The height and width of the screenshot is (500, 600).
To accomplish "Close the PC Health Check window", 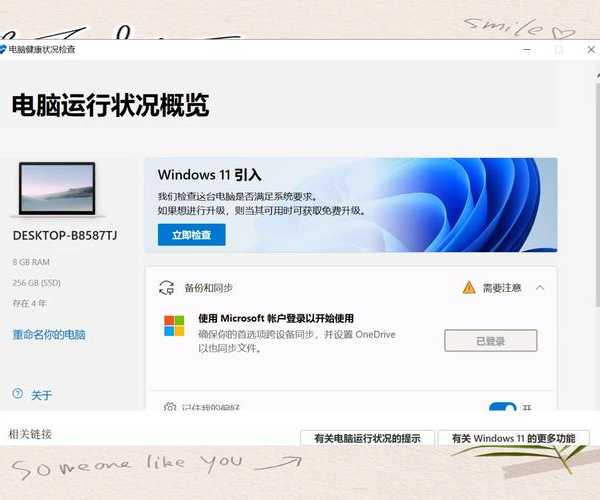I will [x=591, y=49].
